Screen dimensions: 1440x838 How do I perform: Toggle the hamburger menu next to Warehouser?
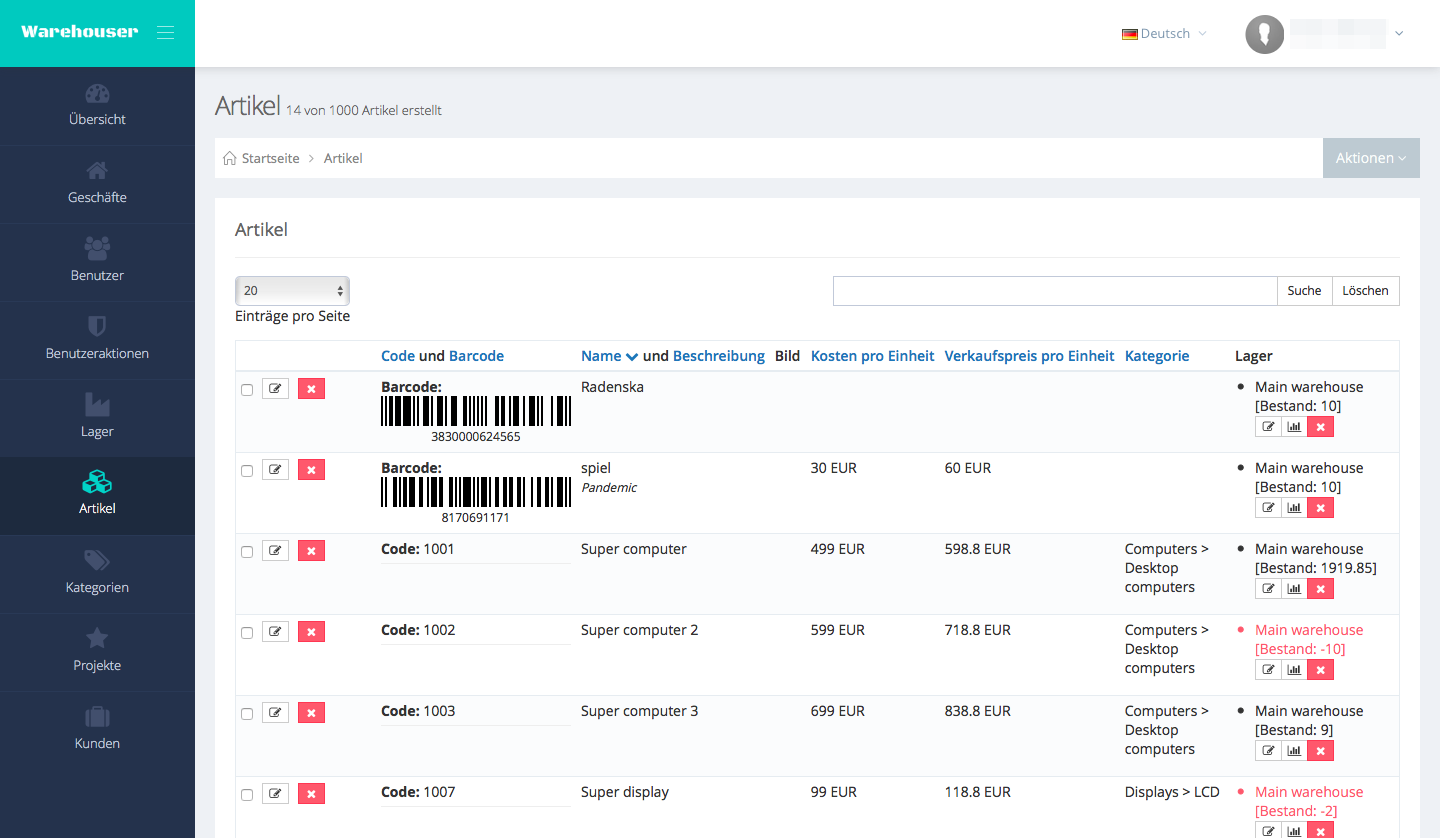coord(165,33)
